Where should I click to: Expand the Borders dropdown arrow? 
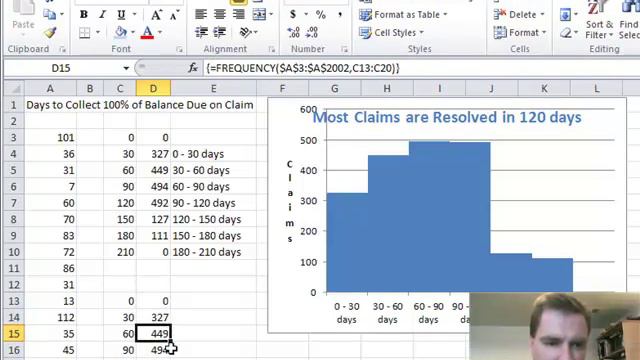coord(98,32)
